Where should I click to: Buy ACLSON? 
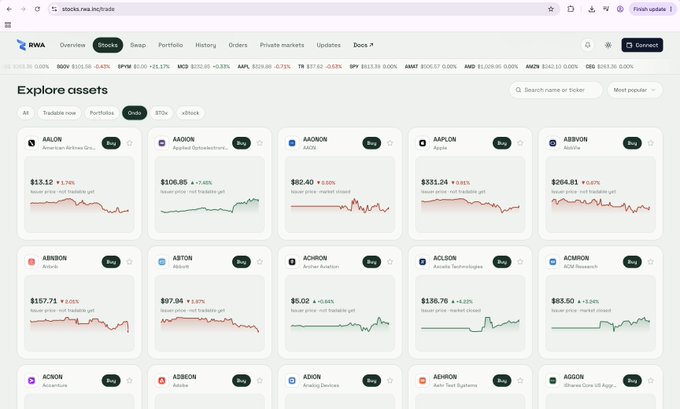[502, 262]
